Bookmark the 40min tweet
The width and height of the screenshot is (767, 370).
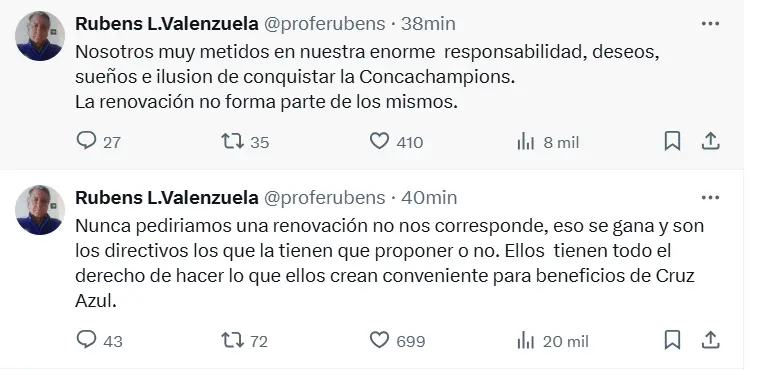673,340
